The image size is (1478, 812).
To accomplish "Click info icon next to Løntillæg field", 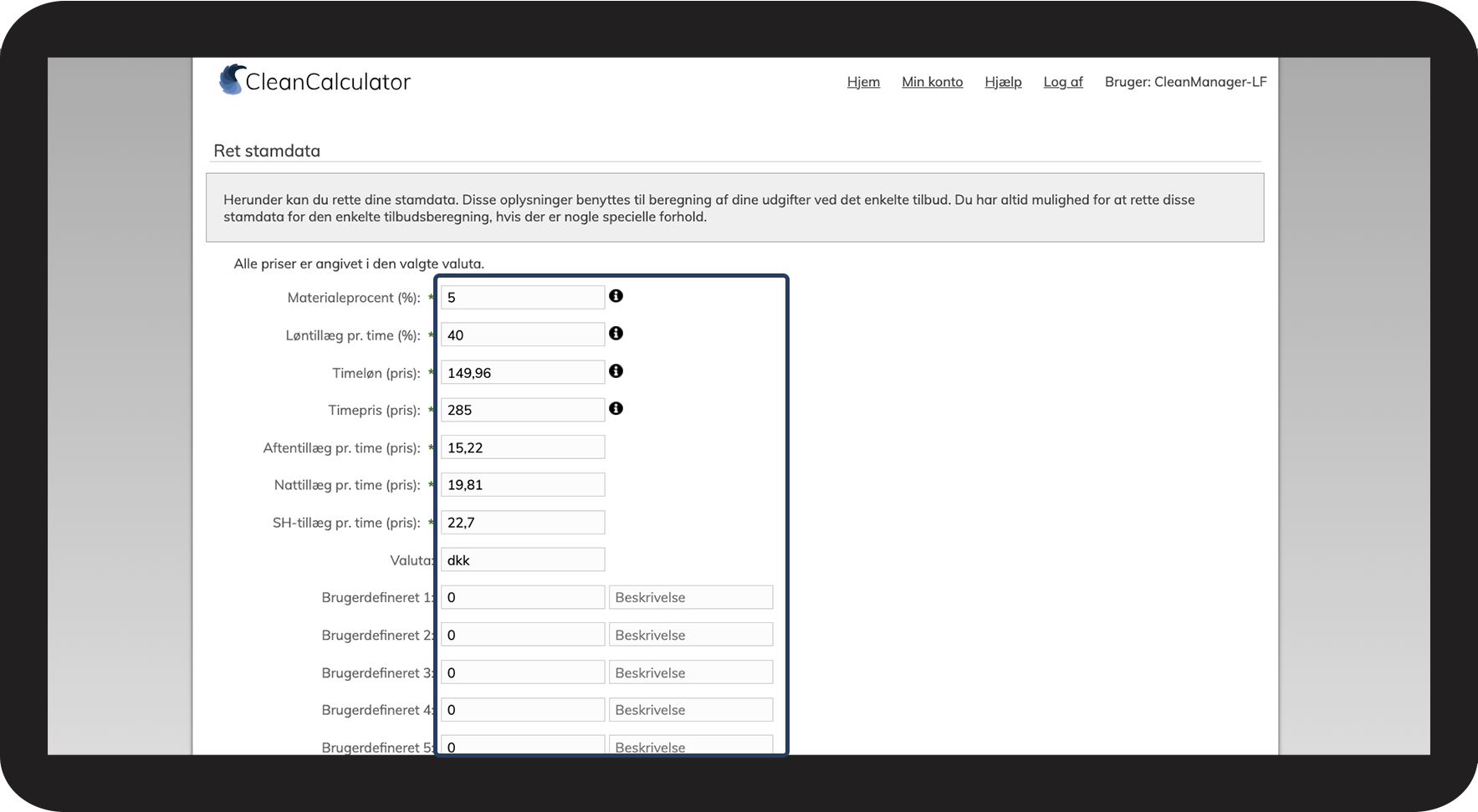I will [x=616, y=334].
